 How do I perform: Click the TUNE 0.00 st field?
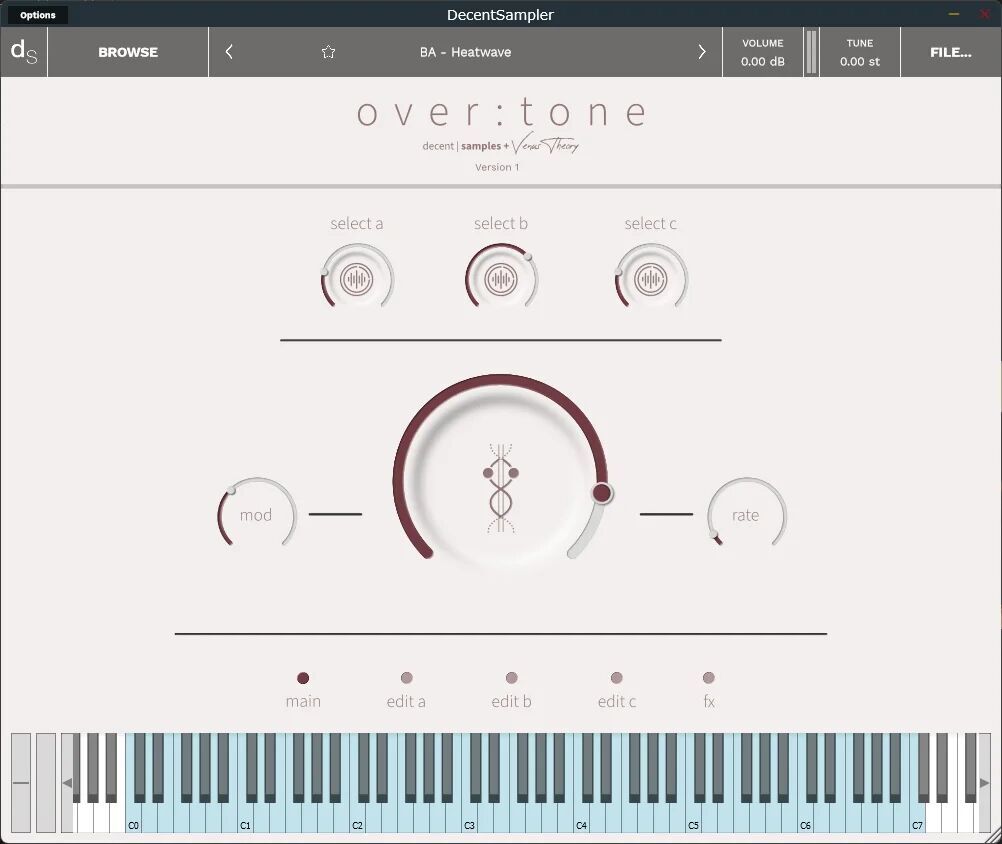[859, 52]
